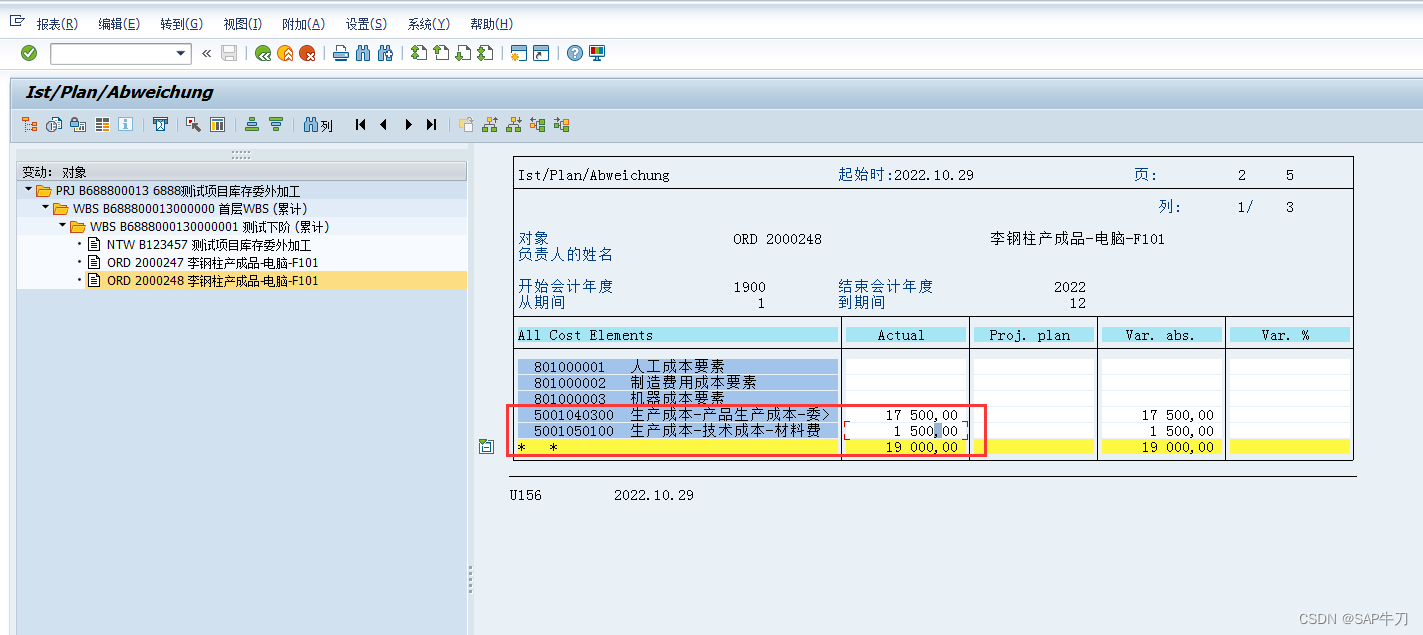
Task: Click the Find binoculars icon
Action: tap(363, 53)
